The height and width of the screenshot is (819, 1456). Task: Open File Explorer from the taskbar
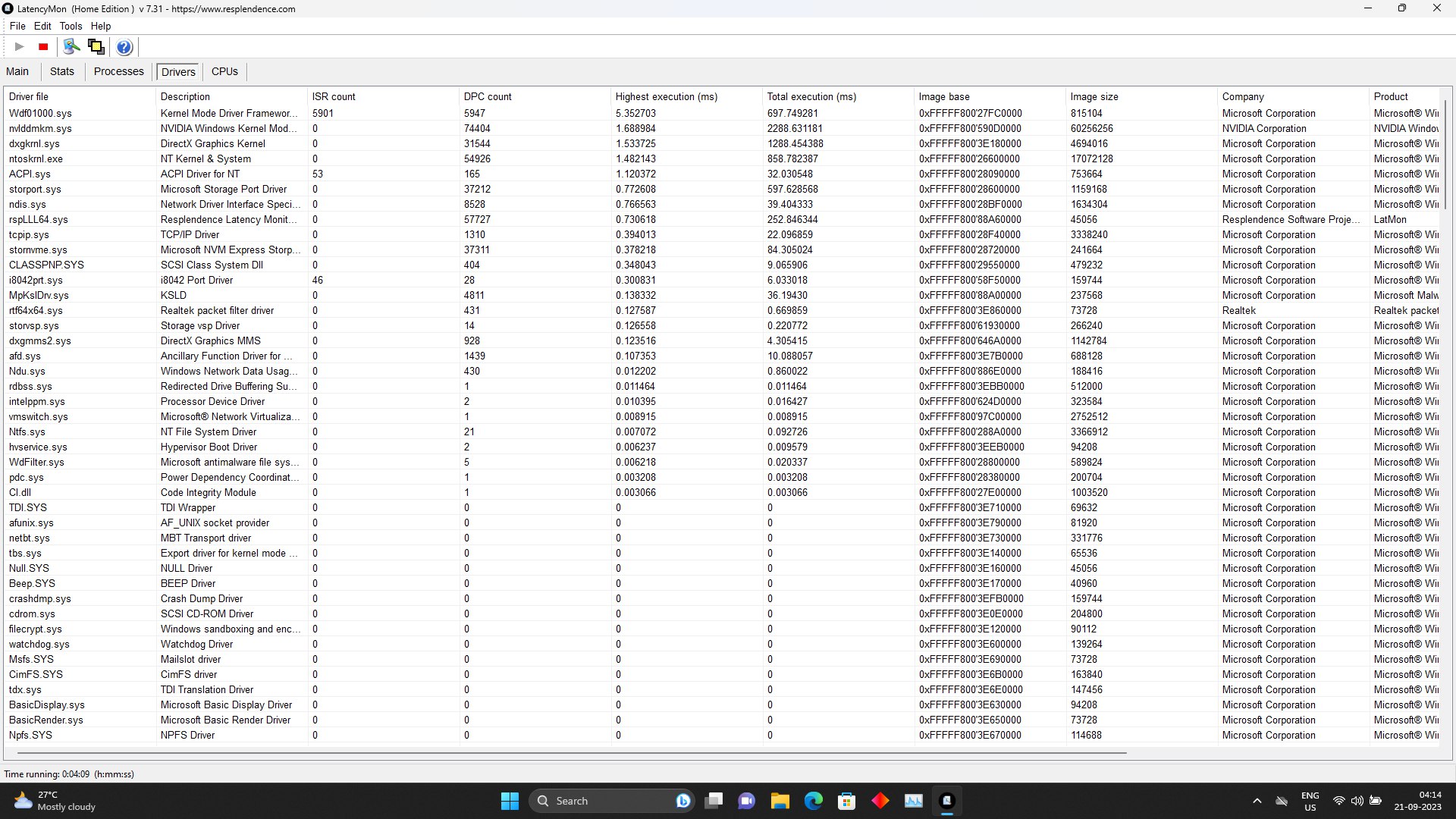click(780, 801)
